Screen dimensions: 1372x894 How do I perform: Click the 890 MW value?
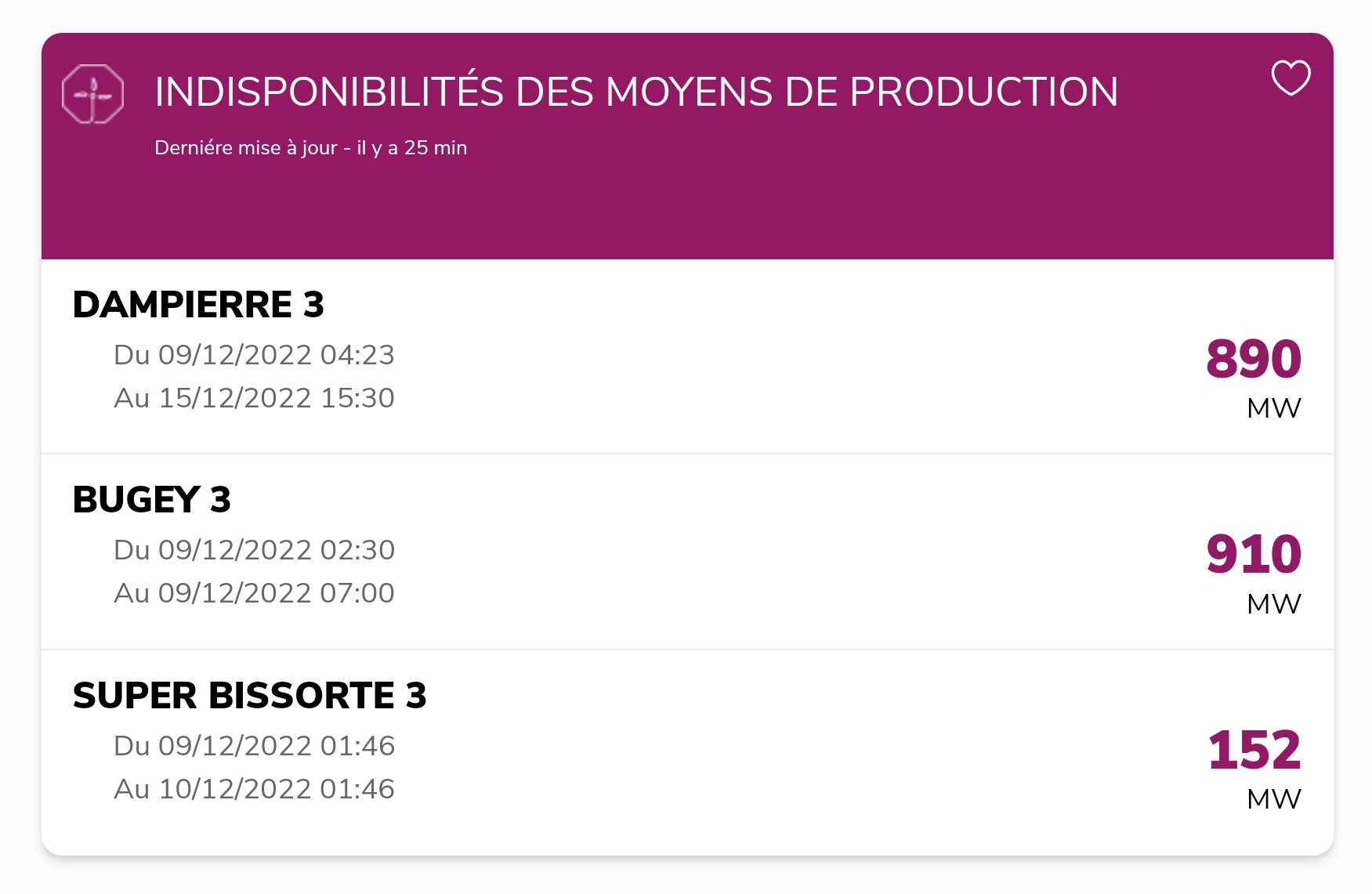pos(1254,359)
